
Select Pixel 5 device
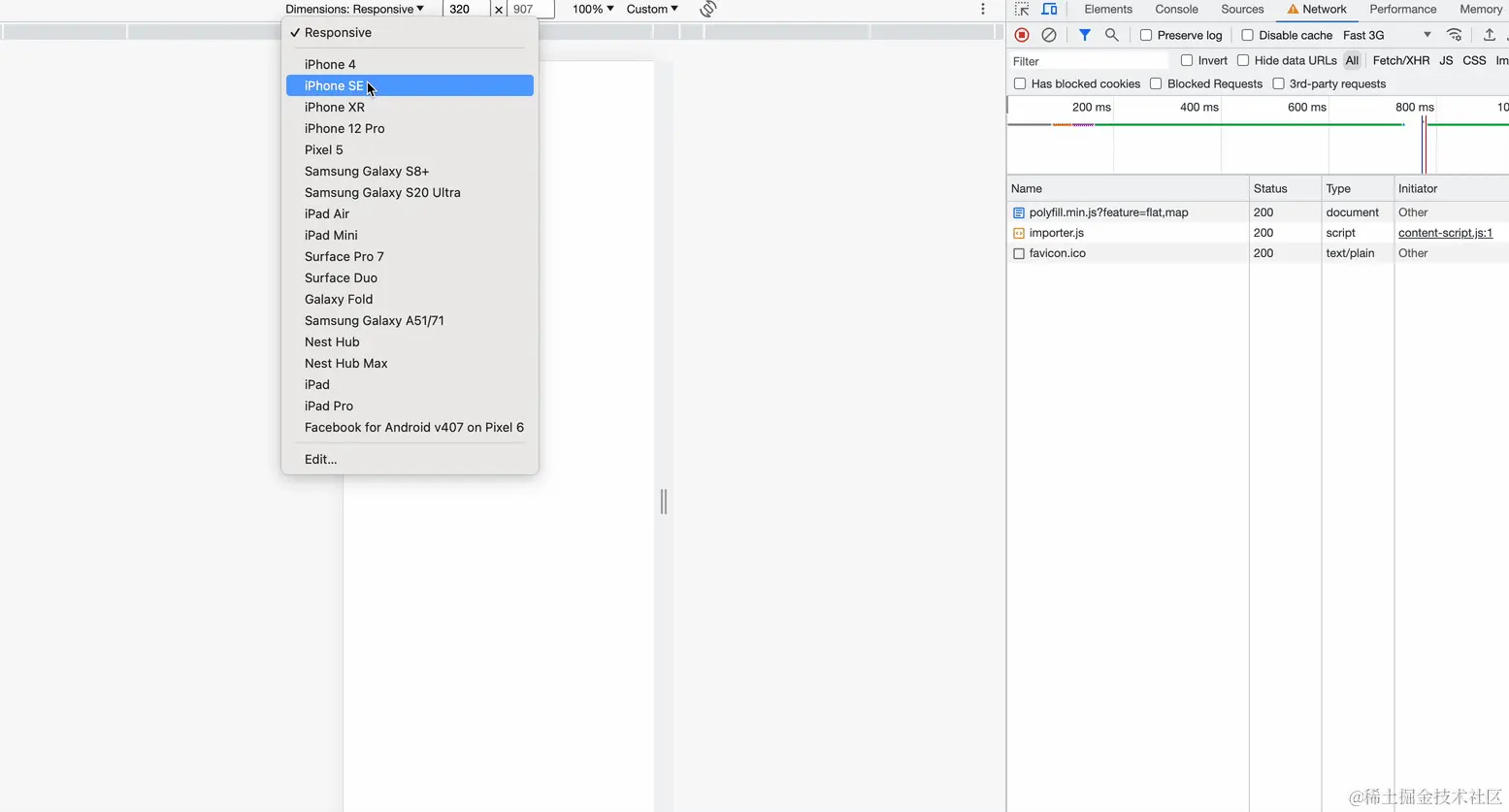point(410,149)
